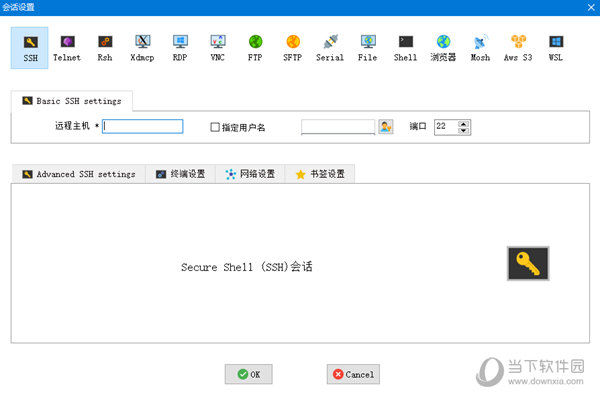Choose the VNC session icon
The width and height of the screenshot is (600, 401).
[217, 48]
